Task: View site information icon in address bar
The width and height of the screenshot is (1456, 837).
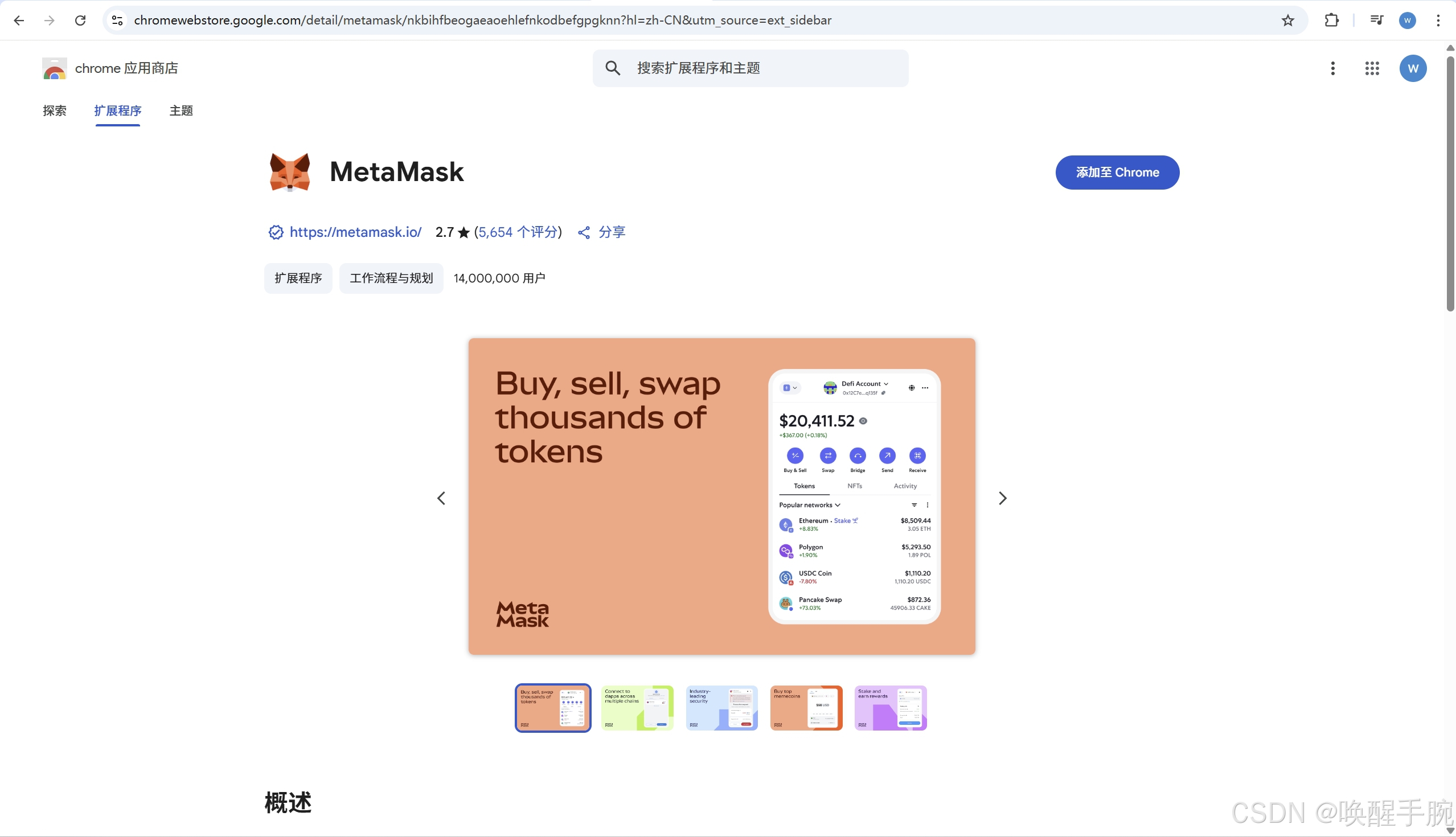Action: (x=117, y=20)
